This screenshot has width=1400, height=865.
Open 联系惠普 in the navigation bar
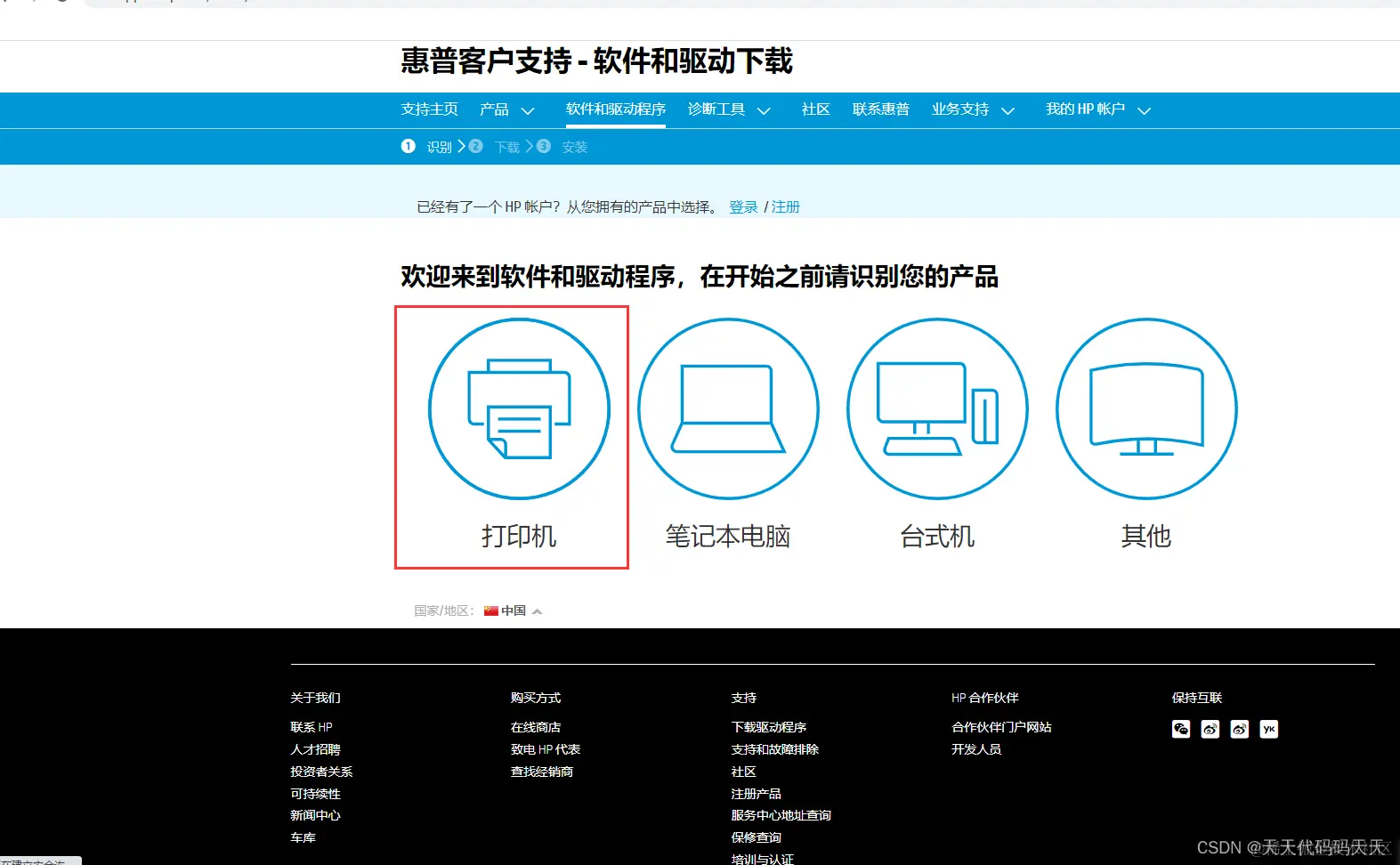coord(880,109)
